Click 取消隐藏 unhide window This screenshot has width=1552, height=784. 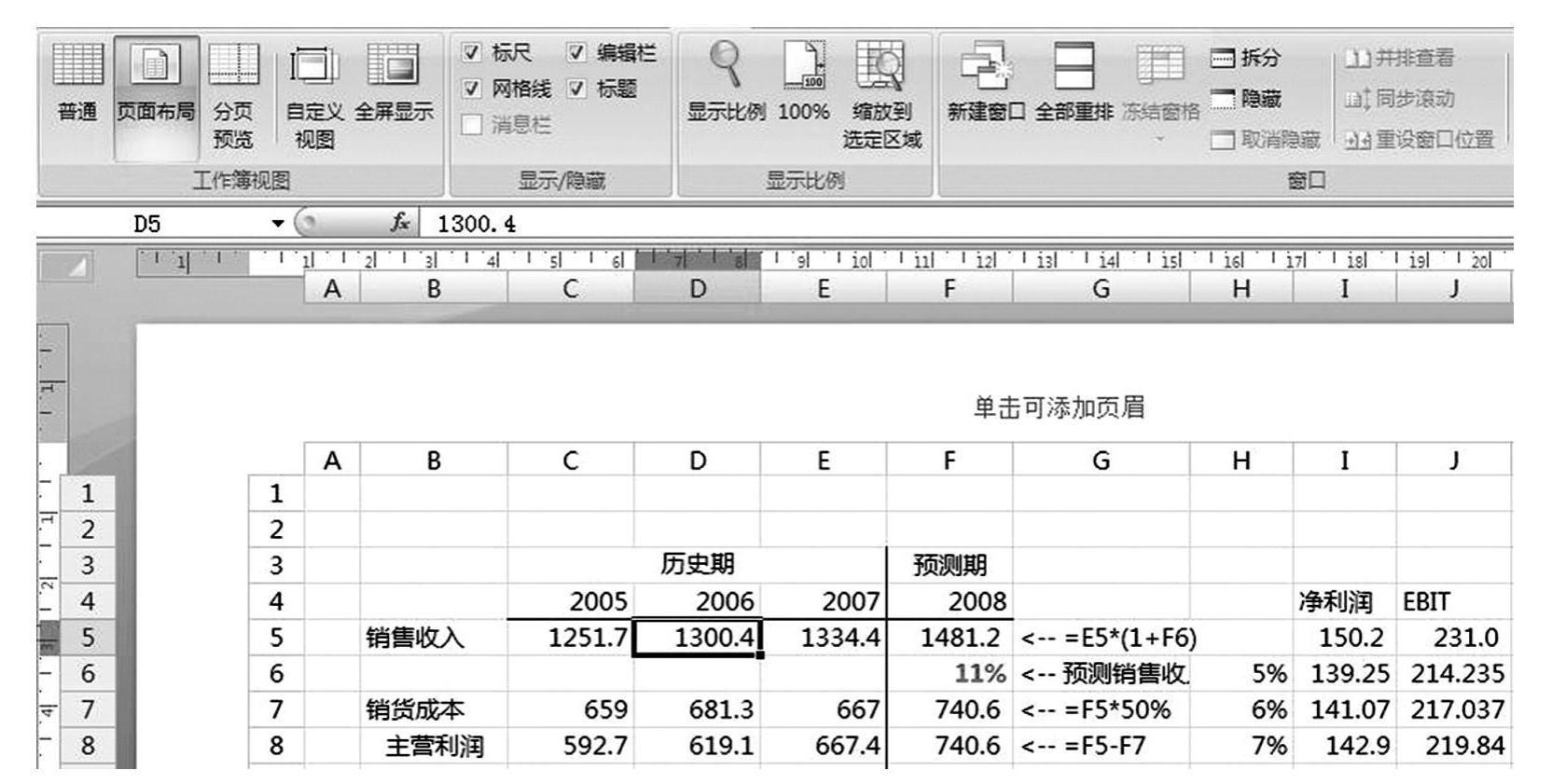click(1266, 140)
